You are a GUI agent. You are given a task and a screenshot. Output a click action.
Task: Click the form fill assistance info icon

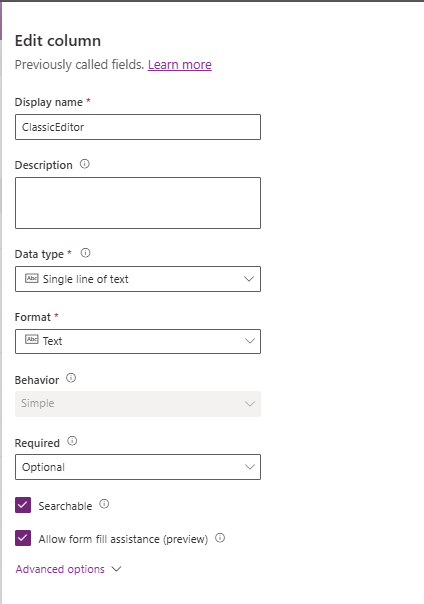tap(220, 538)
